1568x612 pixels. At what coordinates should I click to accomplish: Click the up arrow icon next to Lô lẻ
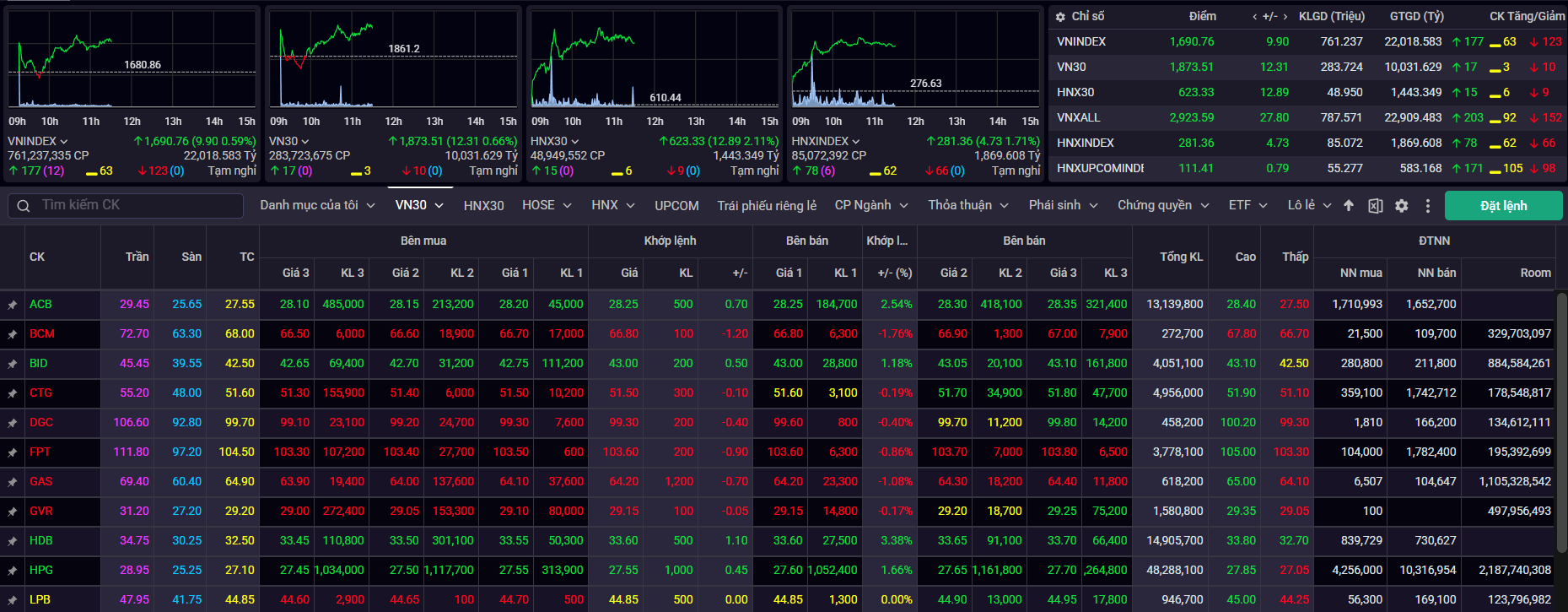click(x=1349, y=205)
